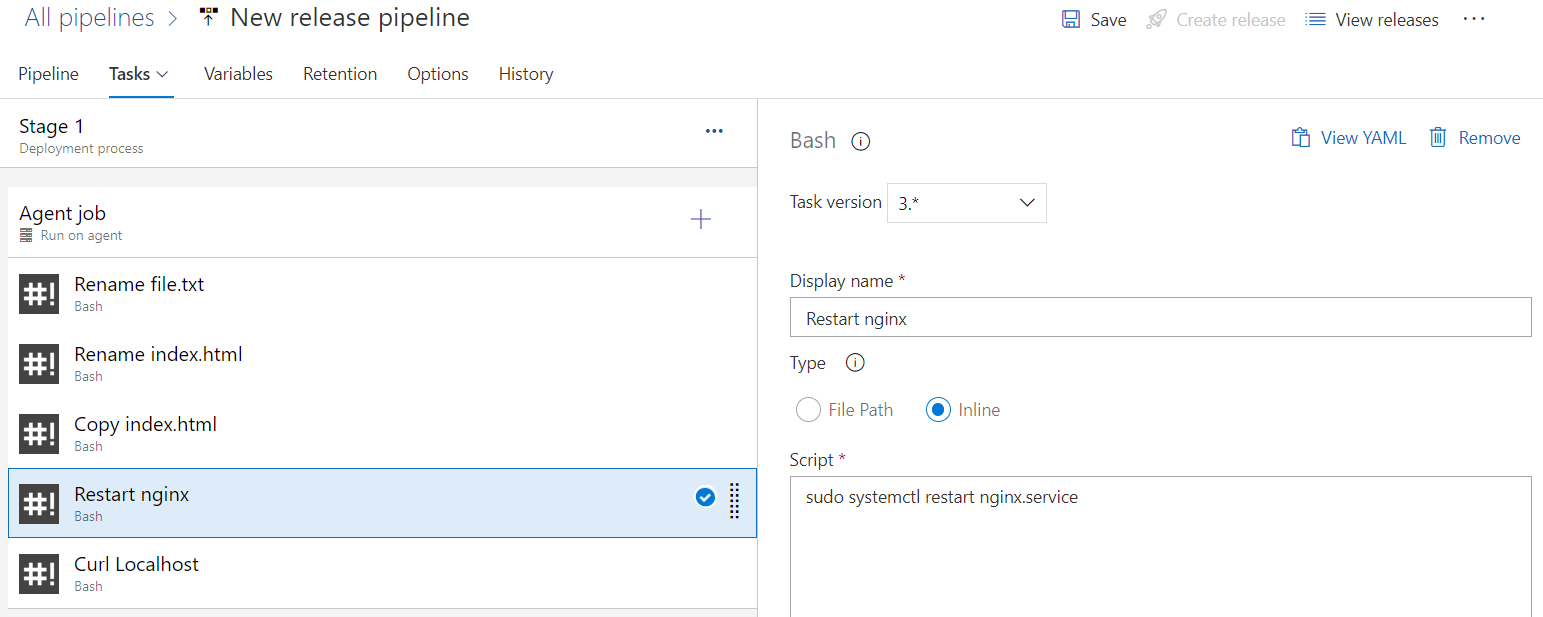Viewport: 1543px width, 617px height.
Task: Open the Bash task info icon
Action: [x=860, y=141]
